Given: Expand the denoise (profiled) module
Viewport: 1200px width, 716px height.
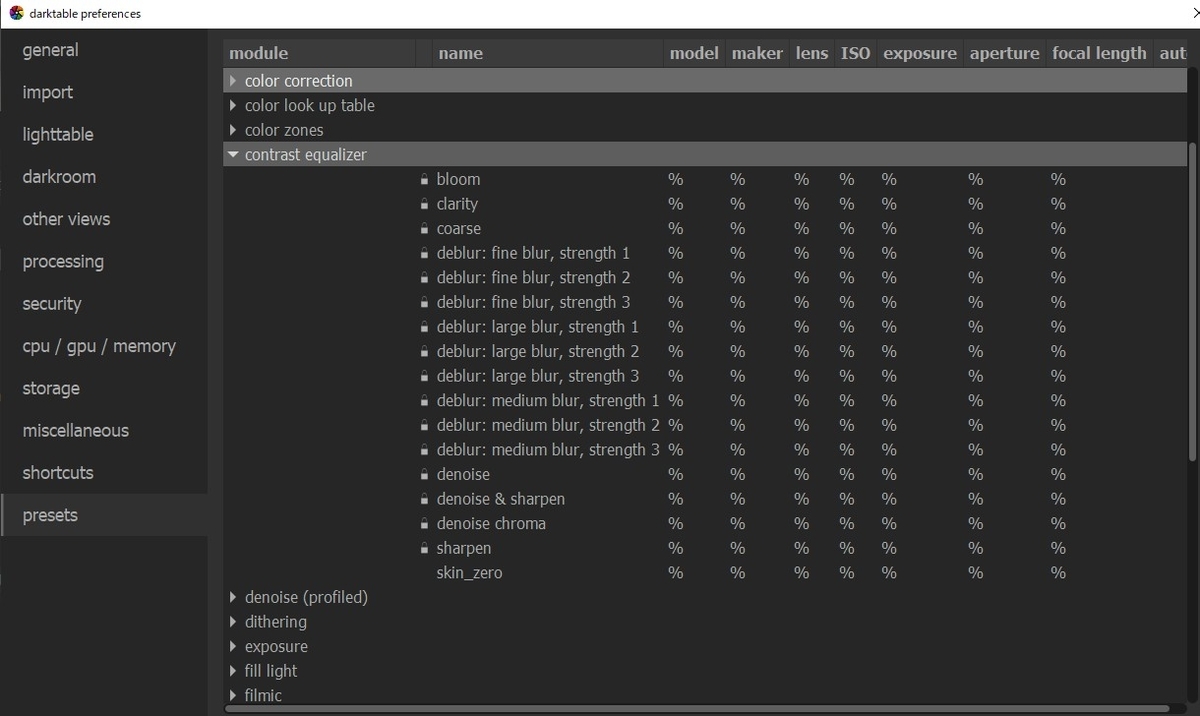Looking at the screenshot, I should 234,597.
